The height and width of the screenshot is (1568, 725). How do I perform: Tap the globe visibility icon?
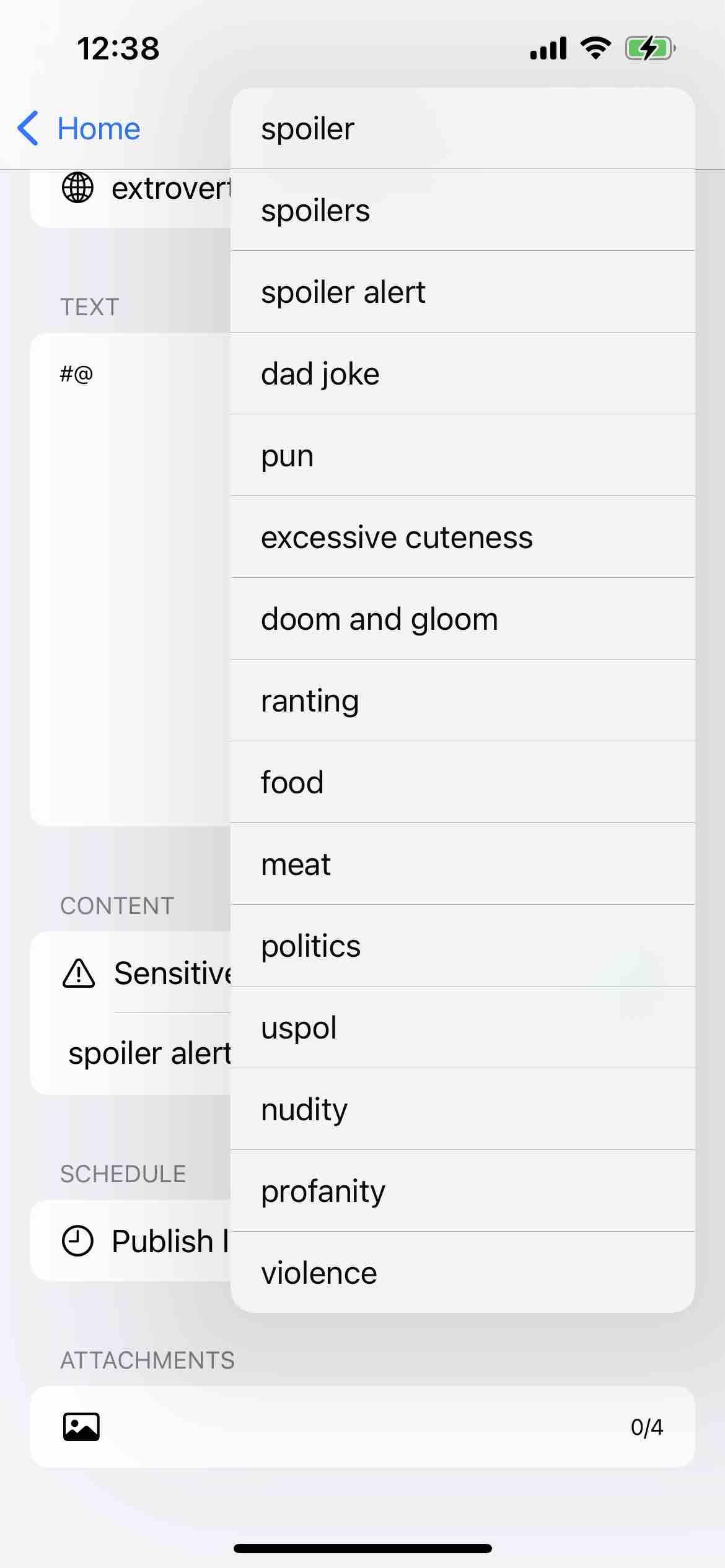click(x=78, y=188)
